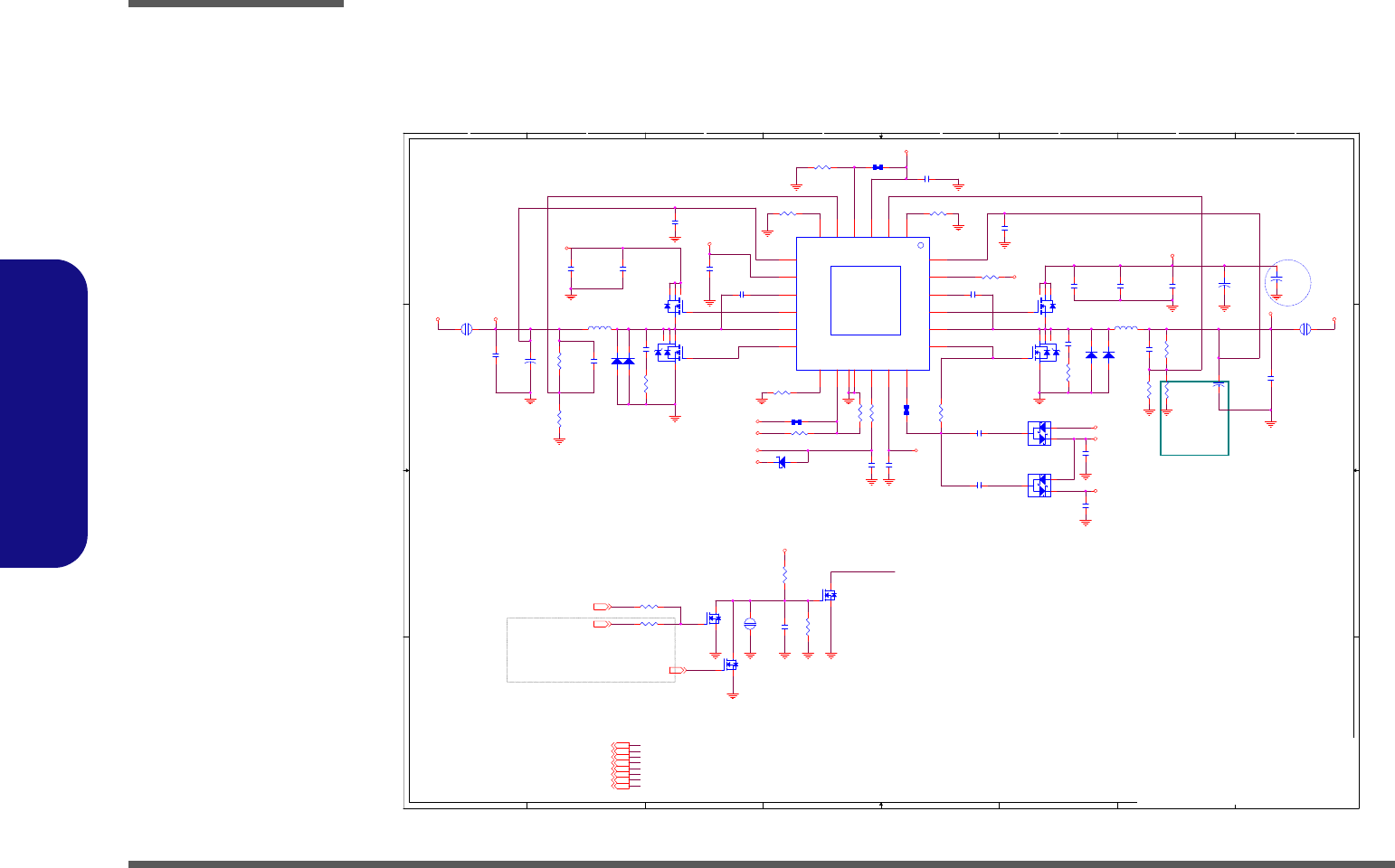Select the blue horizontal jumper below-left of the IC

point(796,422)
